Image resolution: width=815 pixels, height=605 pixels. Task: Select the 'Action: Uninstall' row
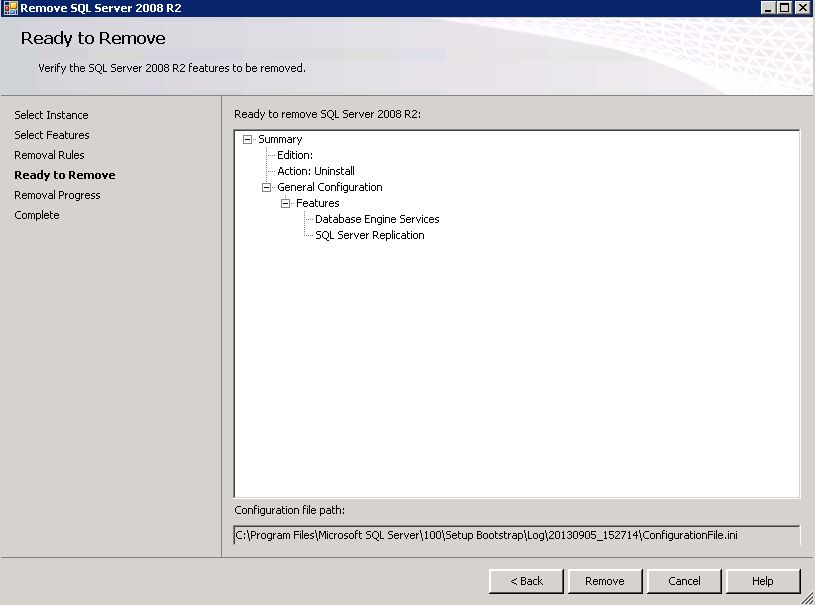[x=316, y=171]
